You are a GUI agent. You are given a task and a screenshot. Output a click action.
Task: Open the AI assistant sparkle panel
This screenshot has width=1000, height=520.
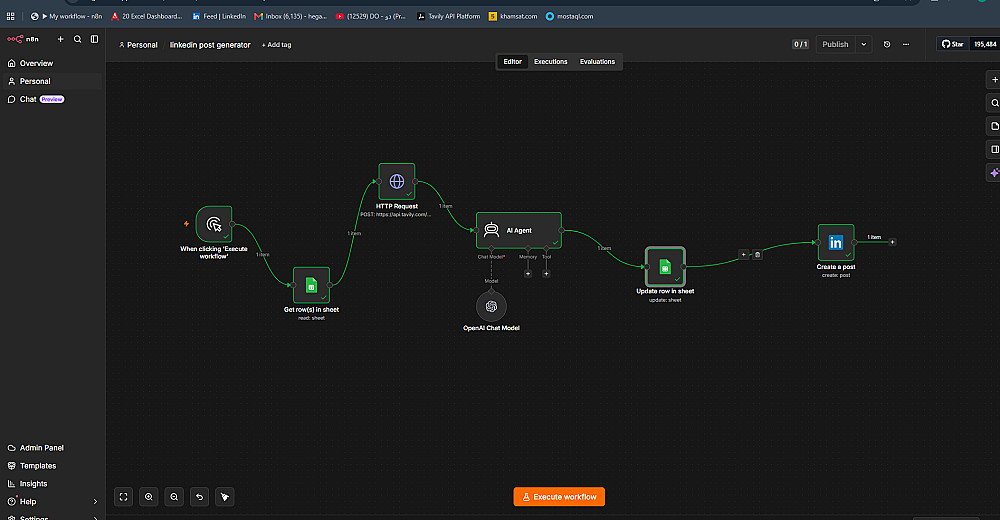994,172
